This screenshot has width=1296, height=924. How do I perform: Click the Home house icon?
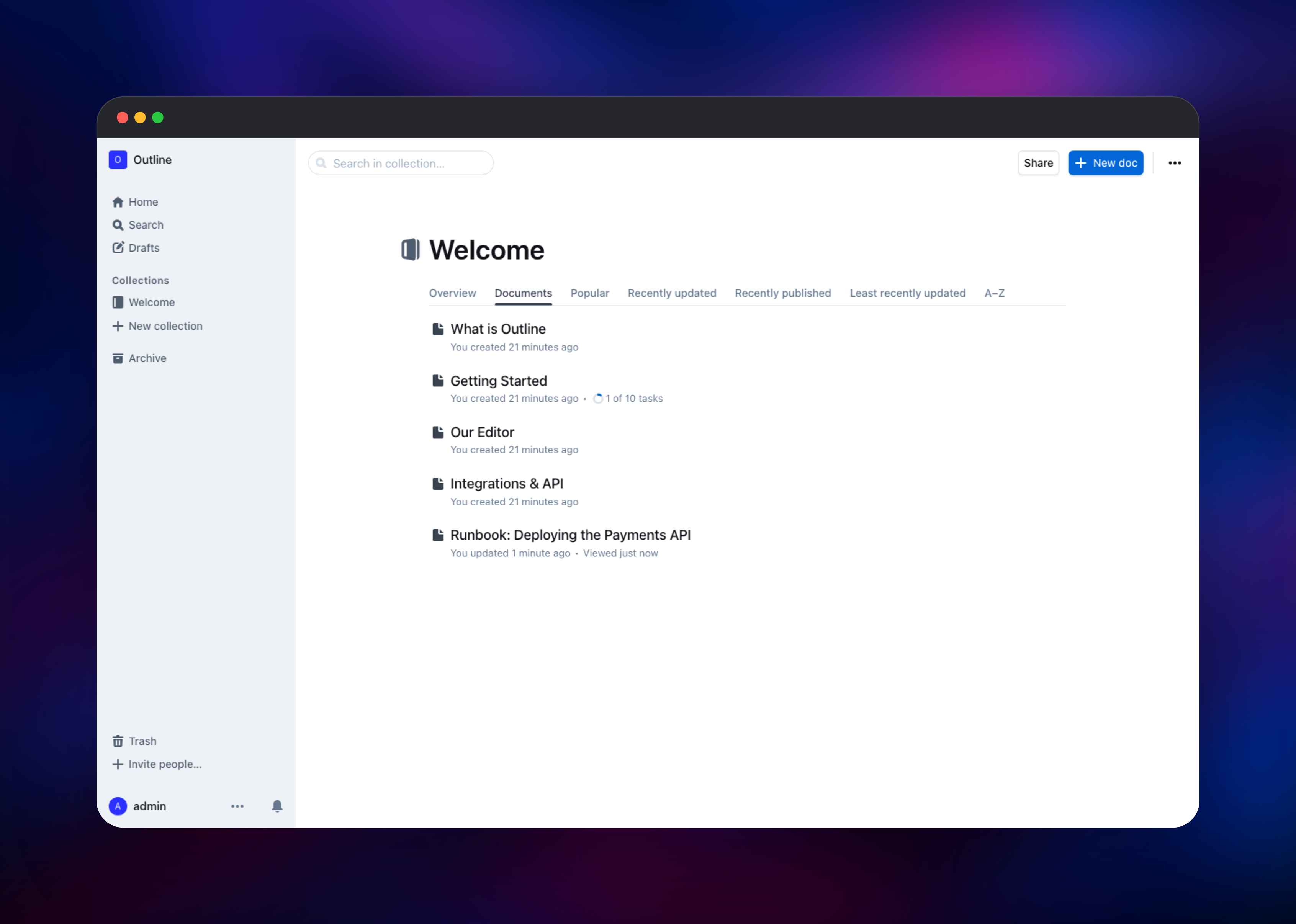118,202
